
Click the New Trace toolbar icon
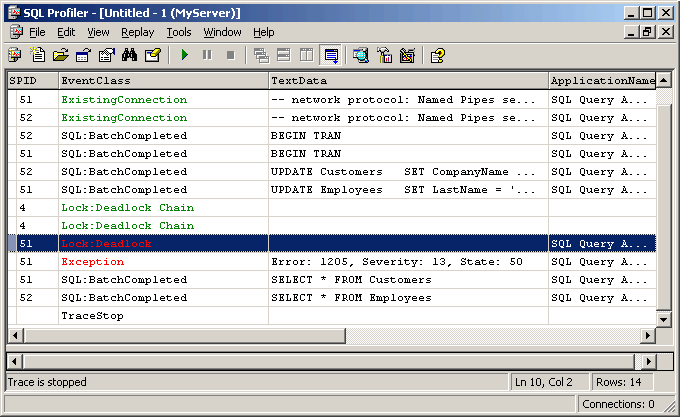point(15,55)
